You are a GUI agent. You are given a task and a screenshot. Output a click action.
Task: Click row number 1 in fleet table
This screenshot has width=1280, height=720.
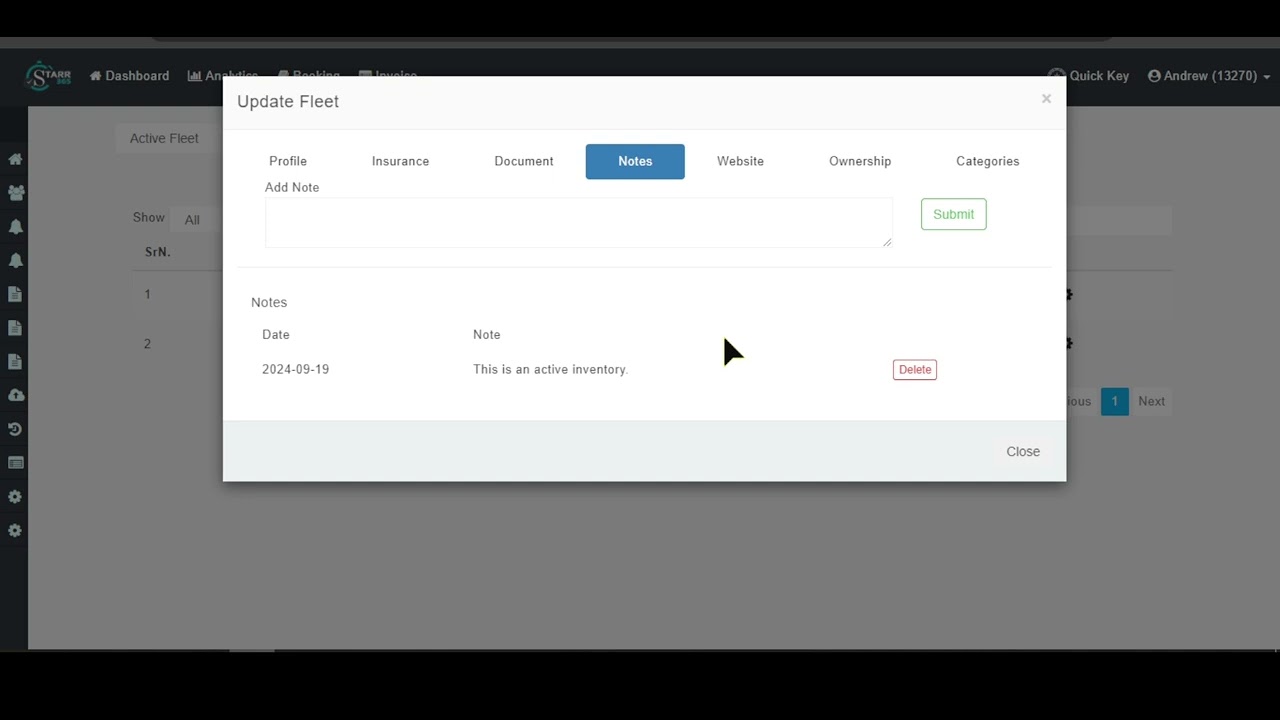click(x=147, y=294)
